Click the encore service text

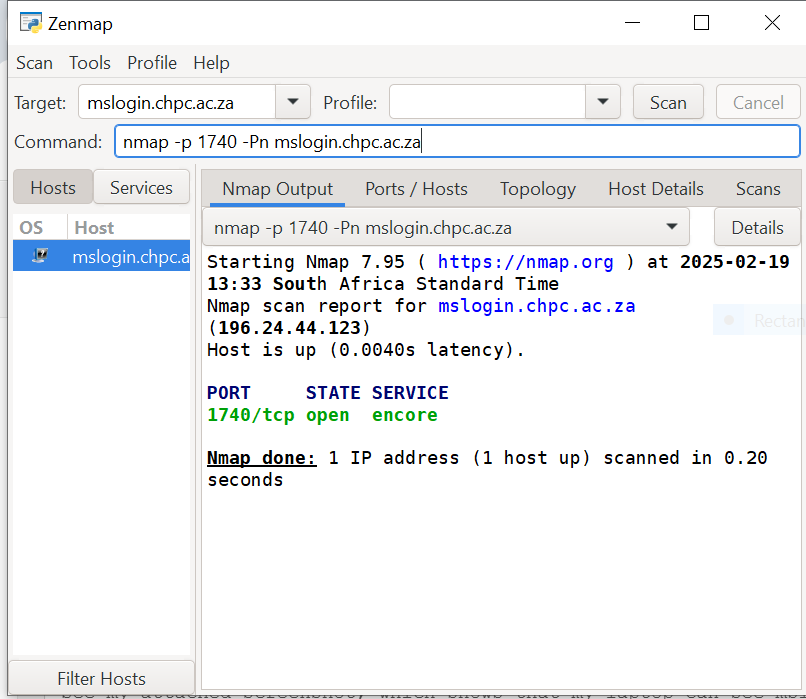tap(405, 415)
